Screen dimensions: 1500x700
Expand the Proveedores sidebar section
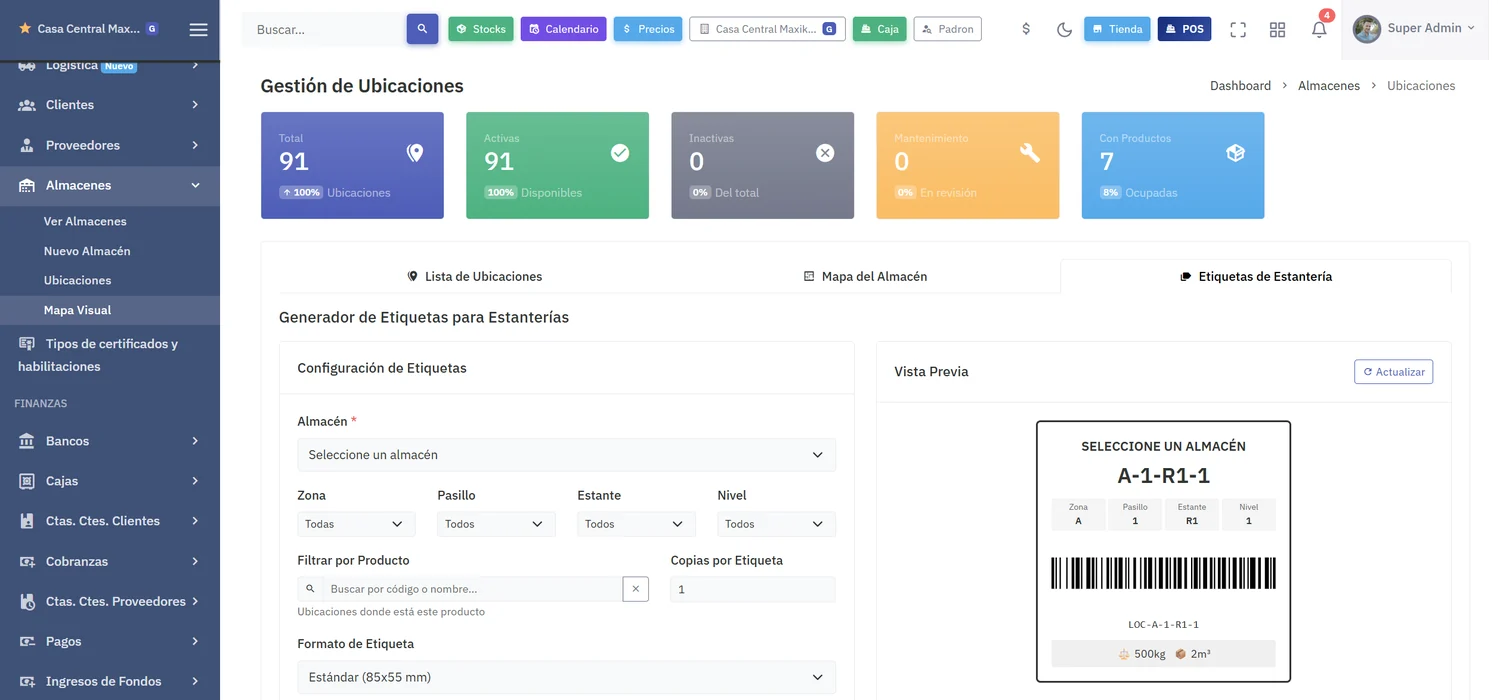coord(110,145)
